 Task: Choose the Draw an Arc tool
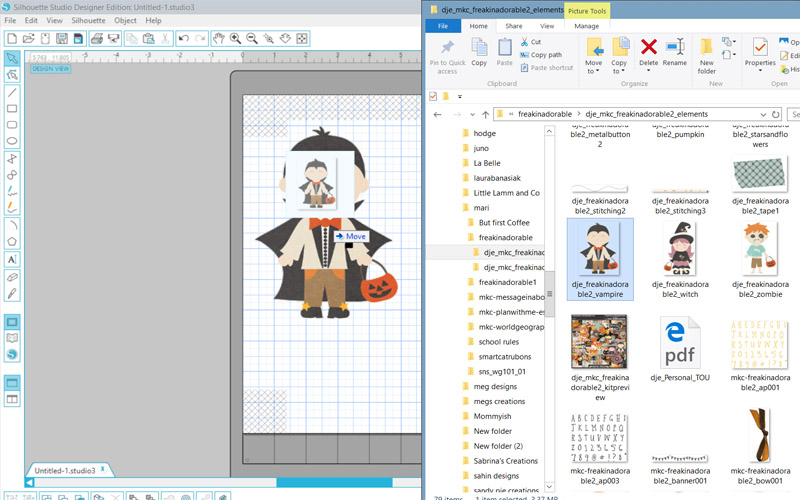tap(12, 225)
